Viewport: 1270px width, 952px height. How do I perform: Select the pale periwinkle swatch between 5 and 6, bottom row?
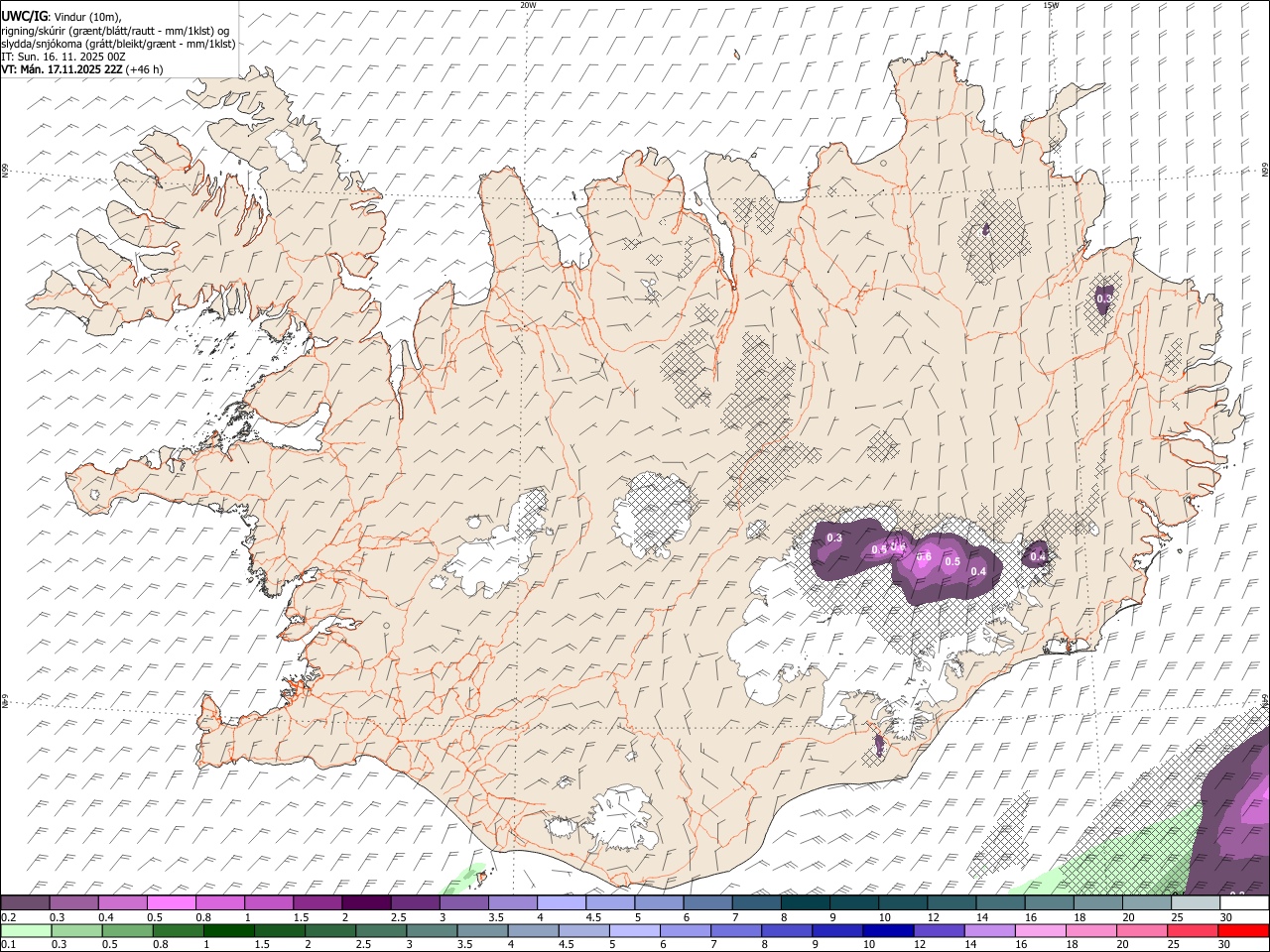pos(634,931)
